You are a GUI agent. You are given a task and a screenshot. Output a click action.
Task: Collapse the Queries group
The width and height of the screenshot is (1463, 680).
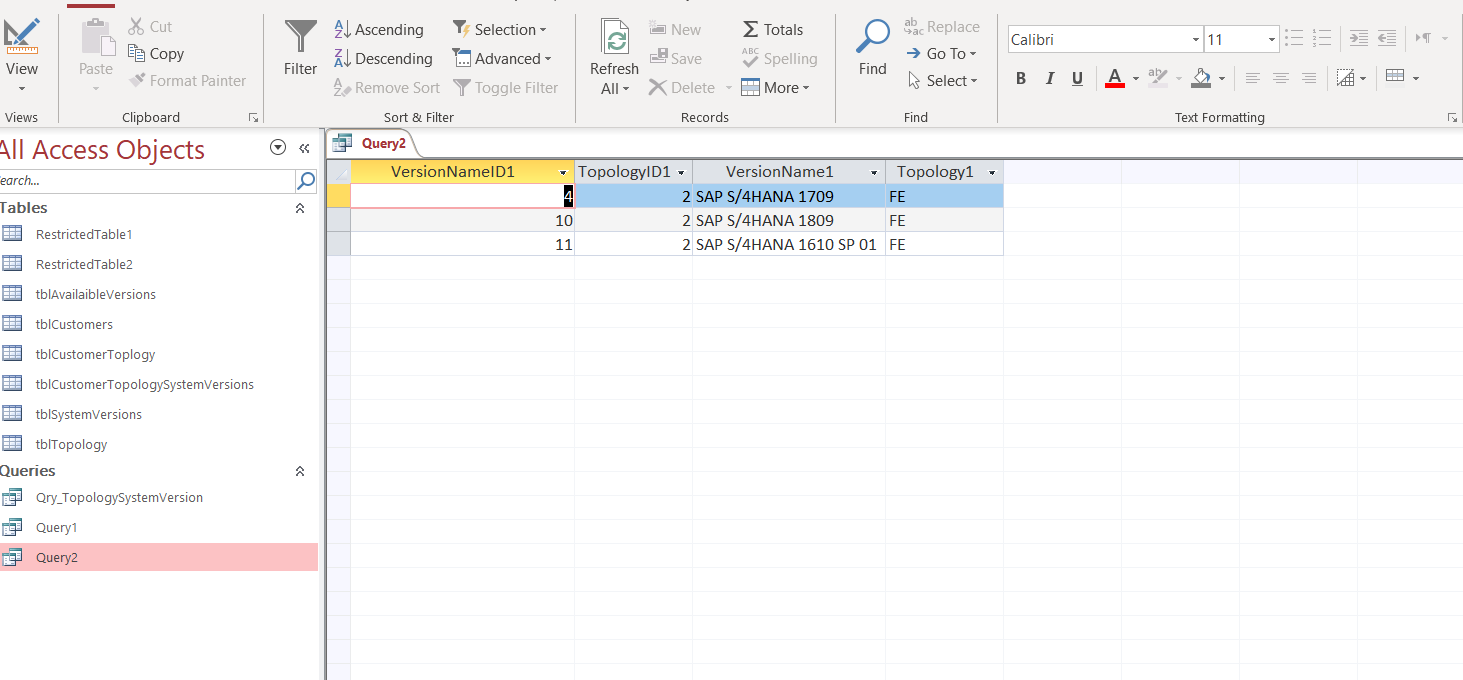(299, 471)
